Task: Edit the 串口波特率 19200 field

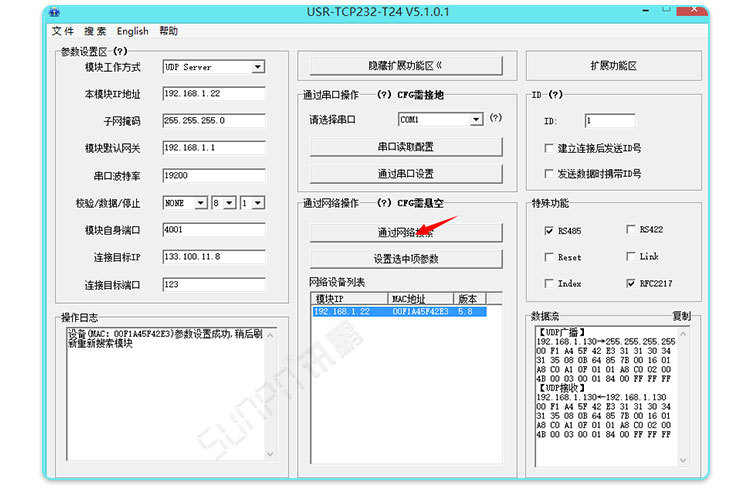Action: 214,176
